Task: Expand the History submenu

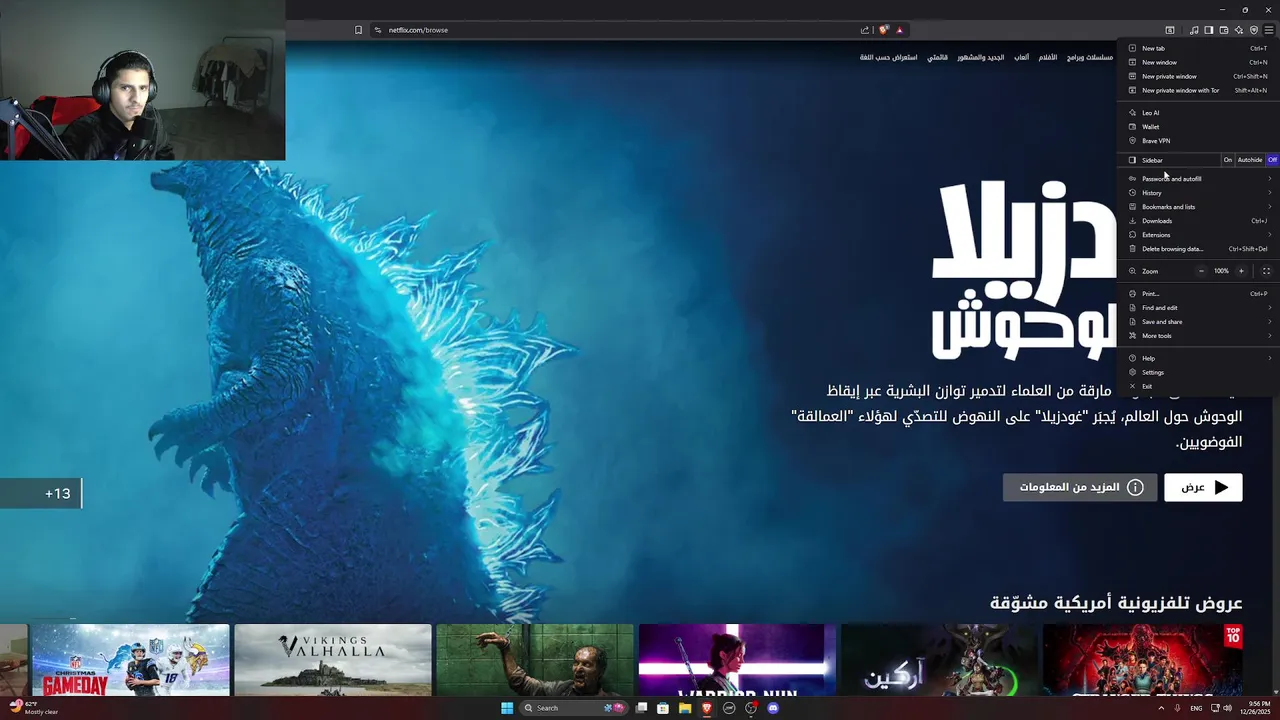Action: pyautogui.click(x=1198, y=193)
